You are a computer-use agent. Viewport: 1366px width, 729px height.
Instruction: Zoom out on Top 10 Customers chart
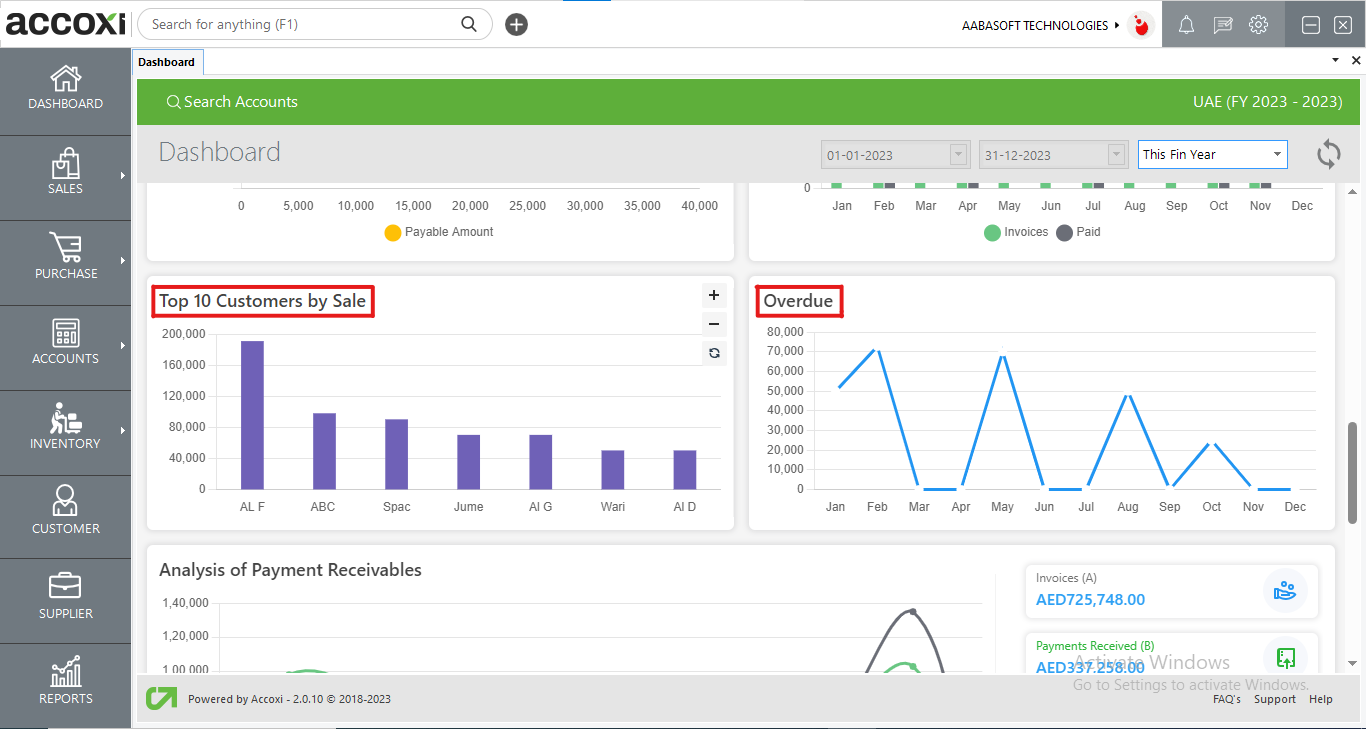[x=714, y=324]
